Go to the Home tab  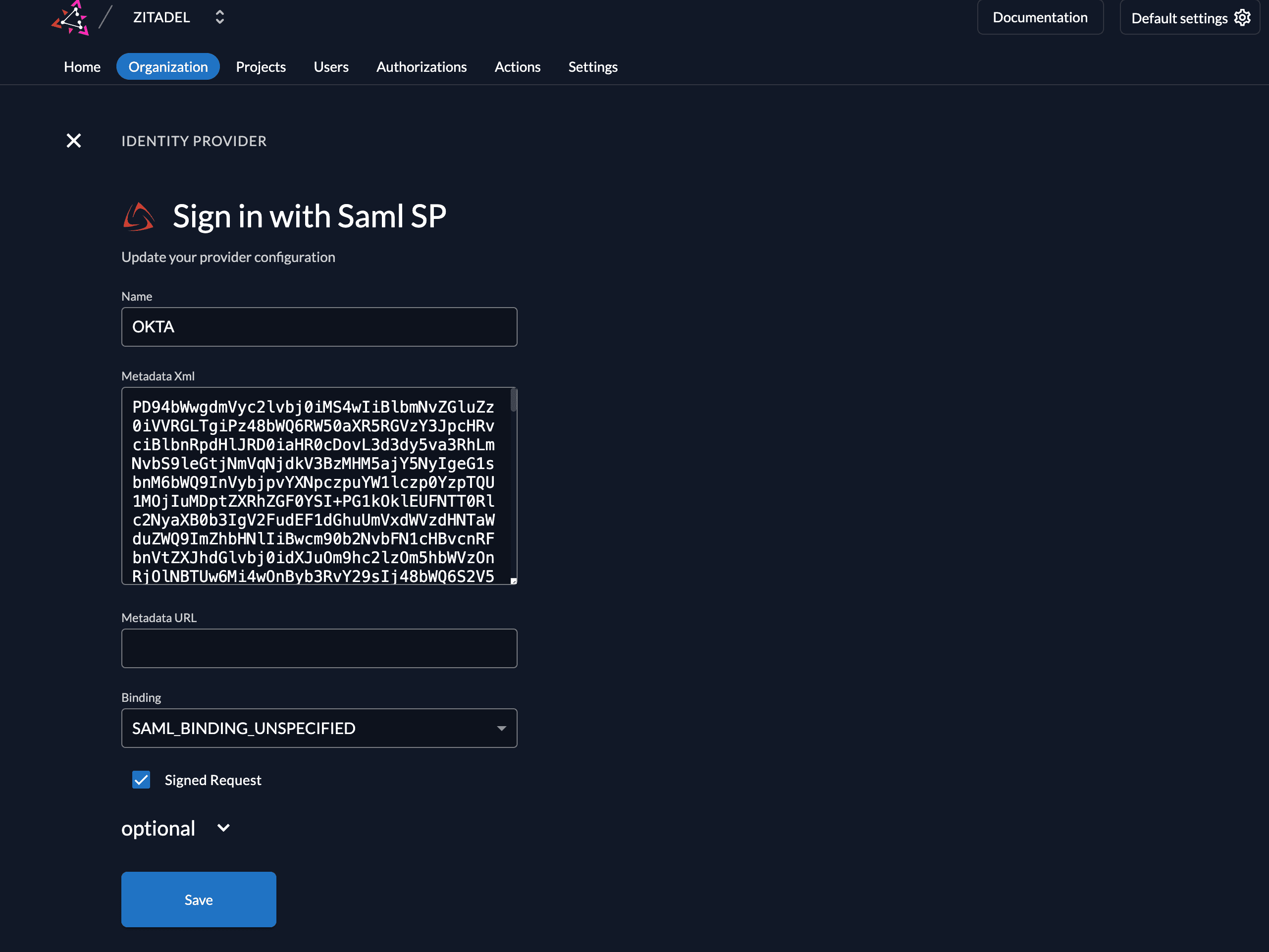coord(82,66)
